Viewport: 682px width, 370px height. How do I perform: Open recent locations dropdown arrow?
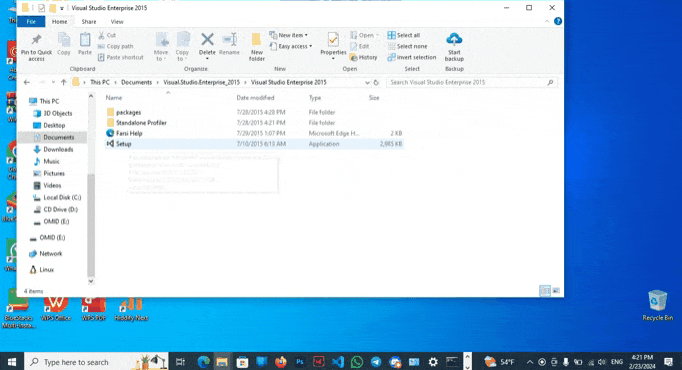click(x=53, y=82)
